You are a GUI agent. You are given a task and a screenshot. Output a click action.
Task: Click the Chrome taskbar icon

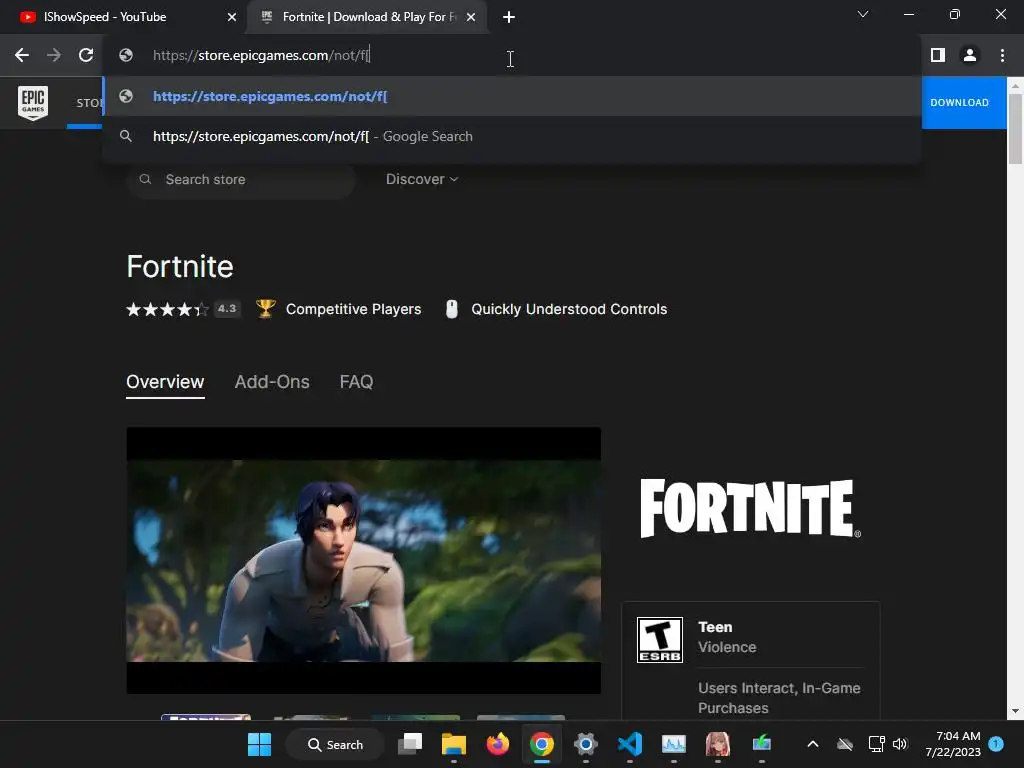[541, 744]
